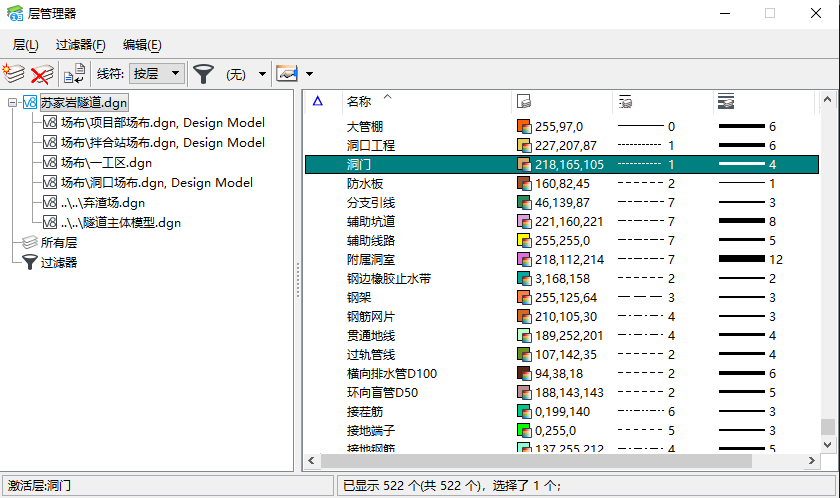Click the horizontal scrollbar right arrow

pos(810,461)
